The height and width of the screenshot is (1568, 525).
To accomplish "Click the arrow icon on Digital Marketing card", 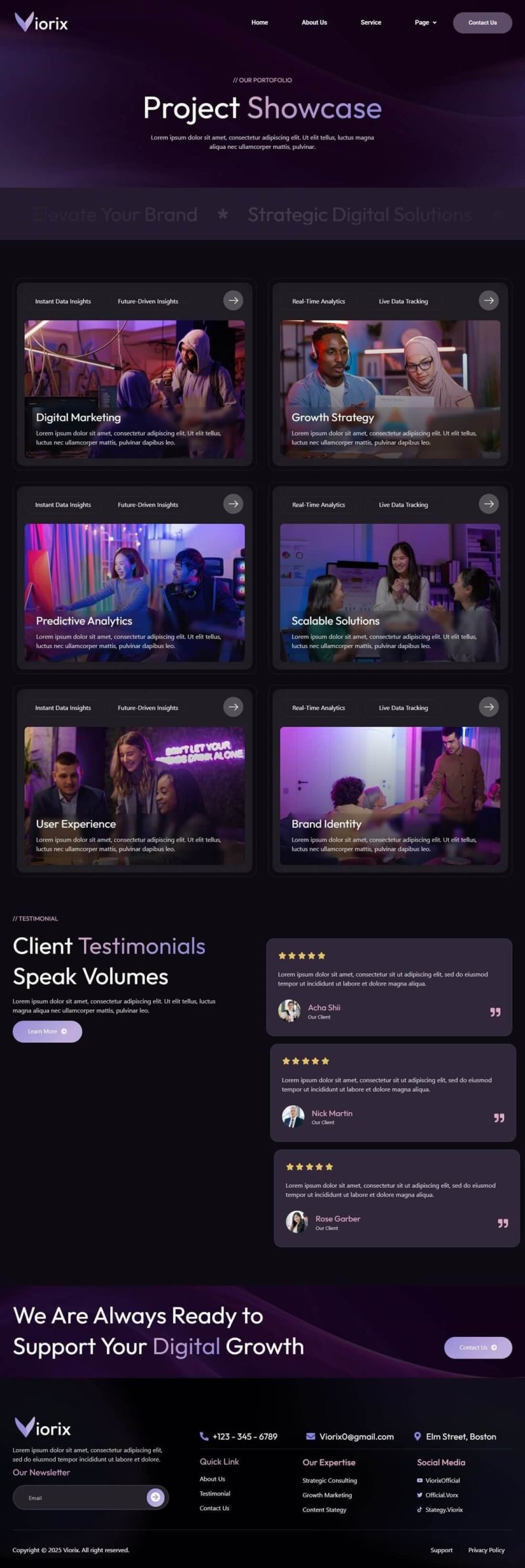I will tap(233, 300).
